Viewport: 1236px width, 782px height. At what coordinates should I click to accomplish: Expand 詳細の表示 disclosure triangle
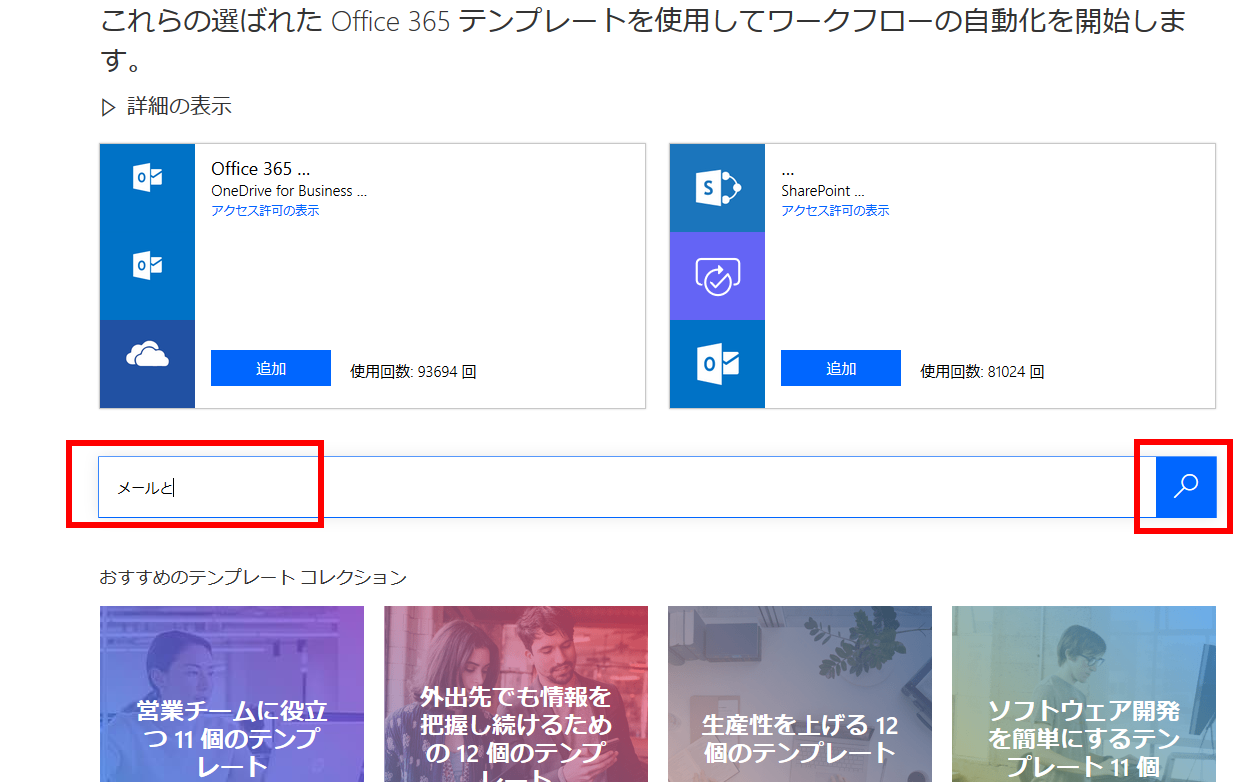[109, 107]
